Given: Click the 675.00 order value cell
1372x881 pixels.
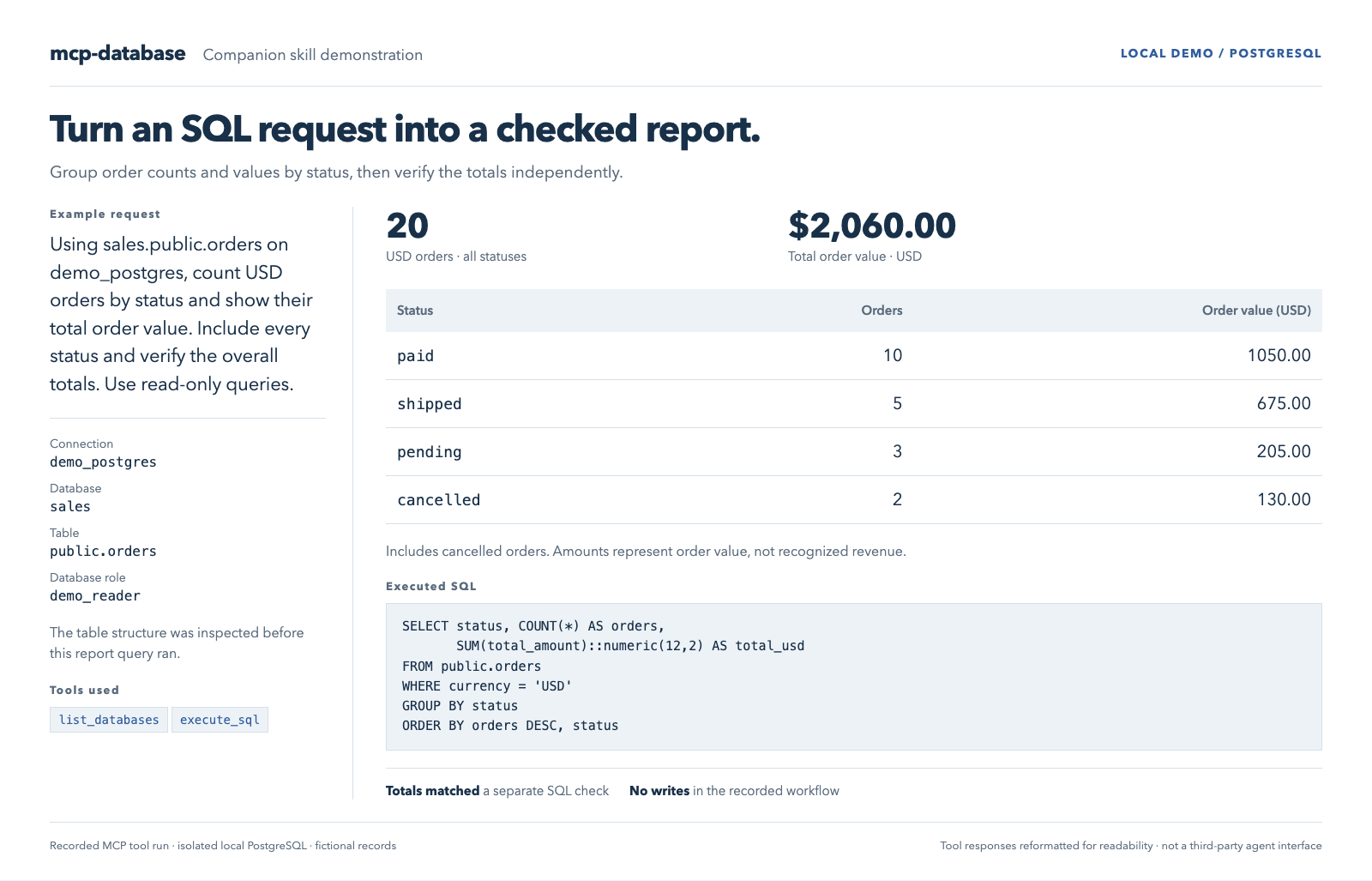Looking at the screenshot, I should pos(1284,403).
